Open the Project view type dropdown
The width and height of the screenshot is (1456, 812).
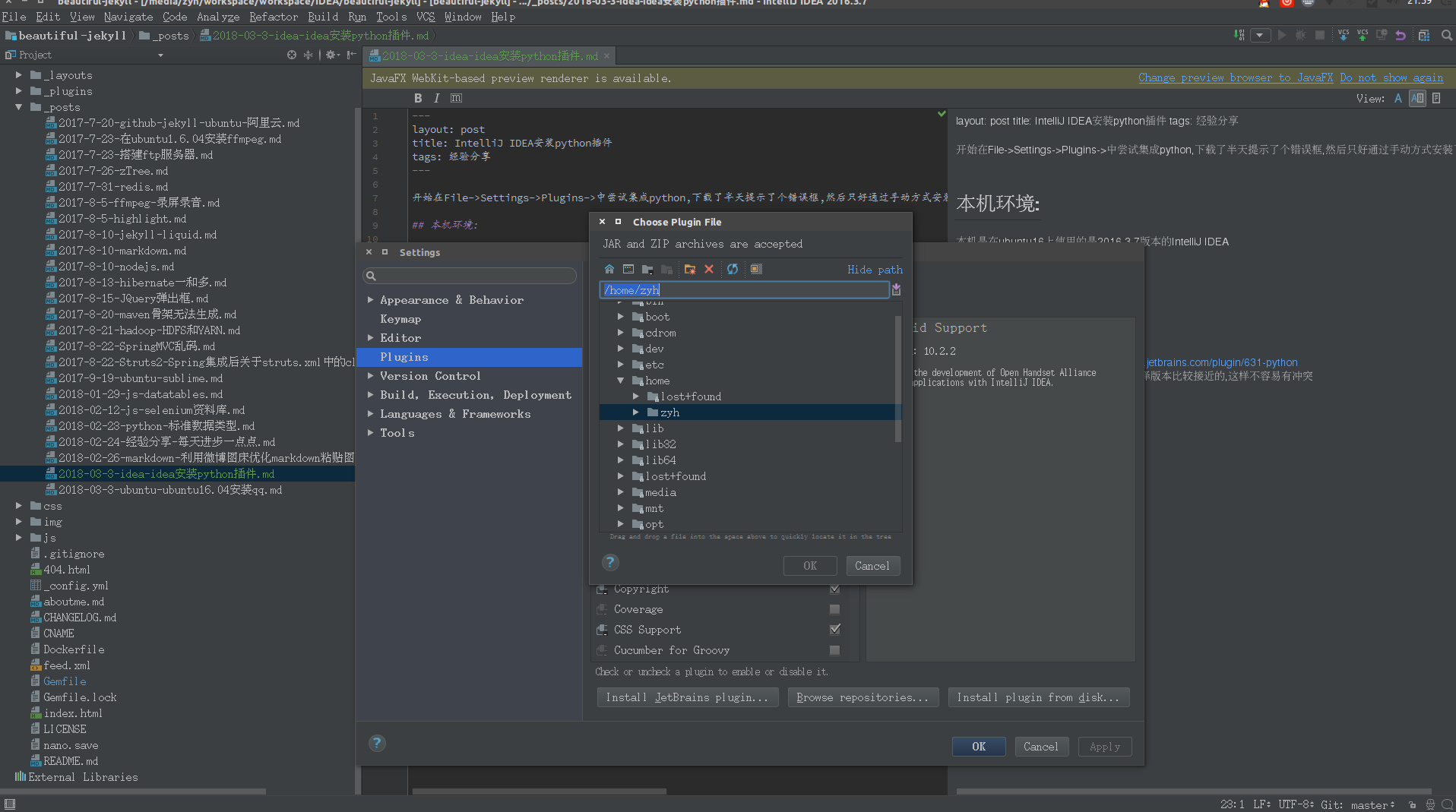click(160, 55)
